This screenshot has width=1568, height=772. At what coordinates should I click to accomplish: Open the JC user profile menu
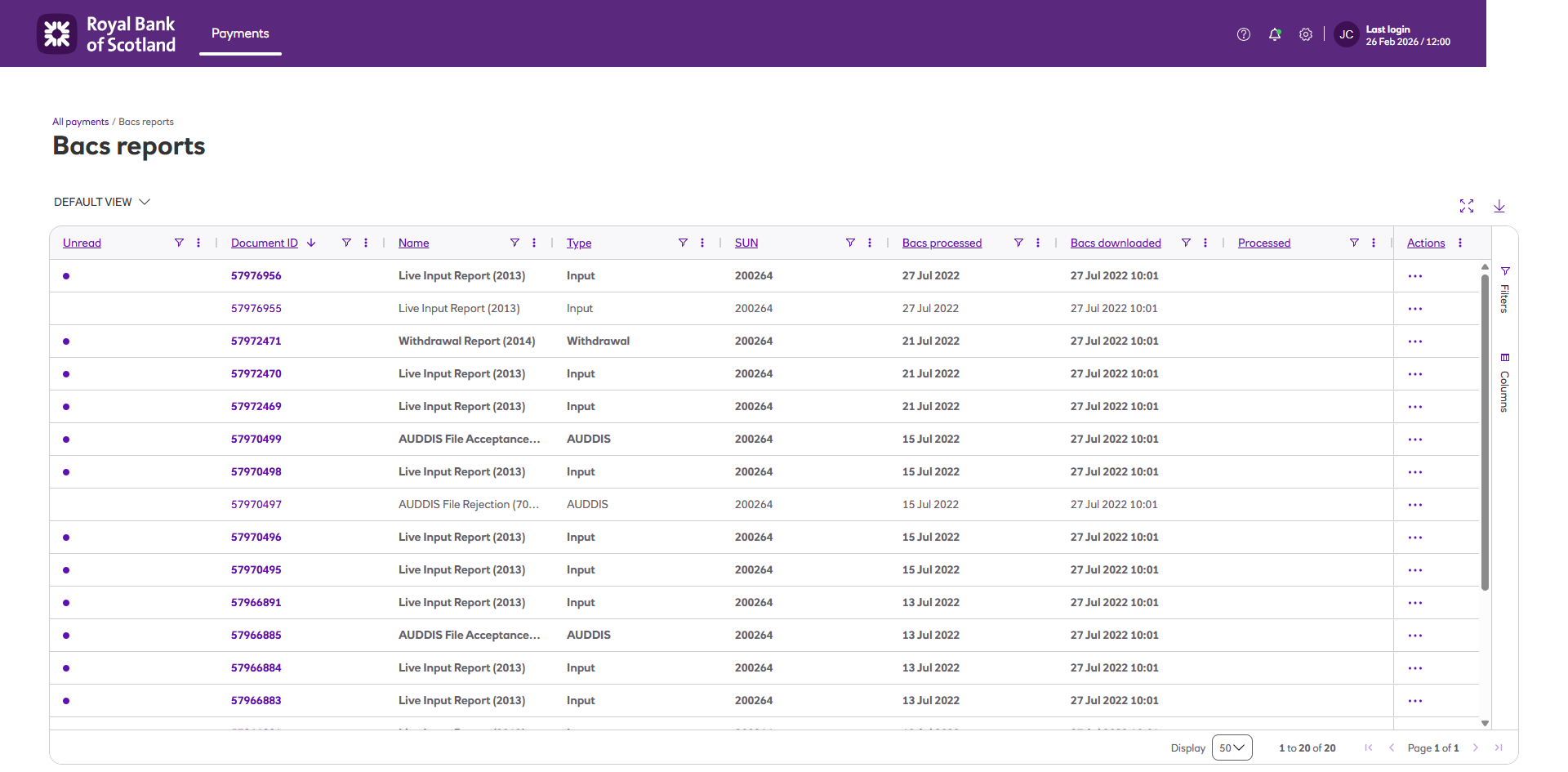(1346, 34)
